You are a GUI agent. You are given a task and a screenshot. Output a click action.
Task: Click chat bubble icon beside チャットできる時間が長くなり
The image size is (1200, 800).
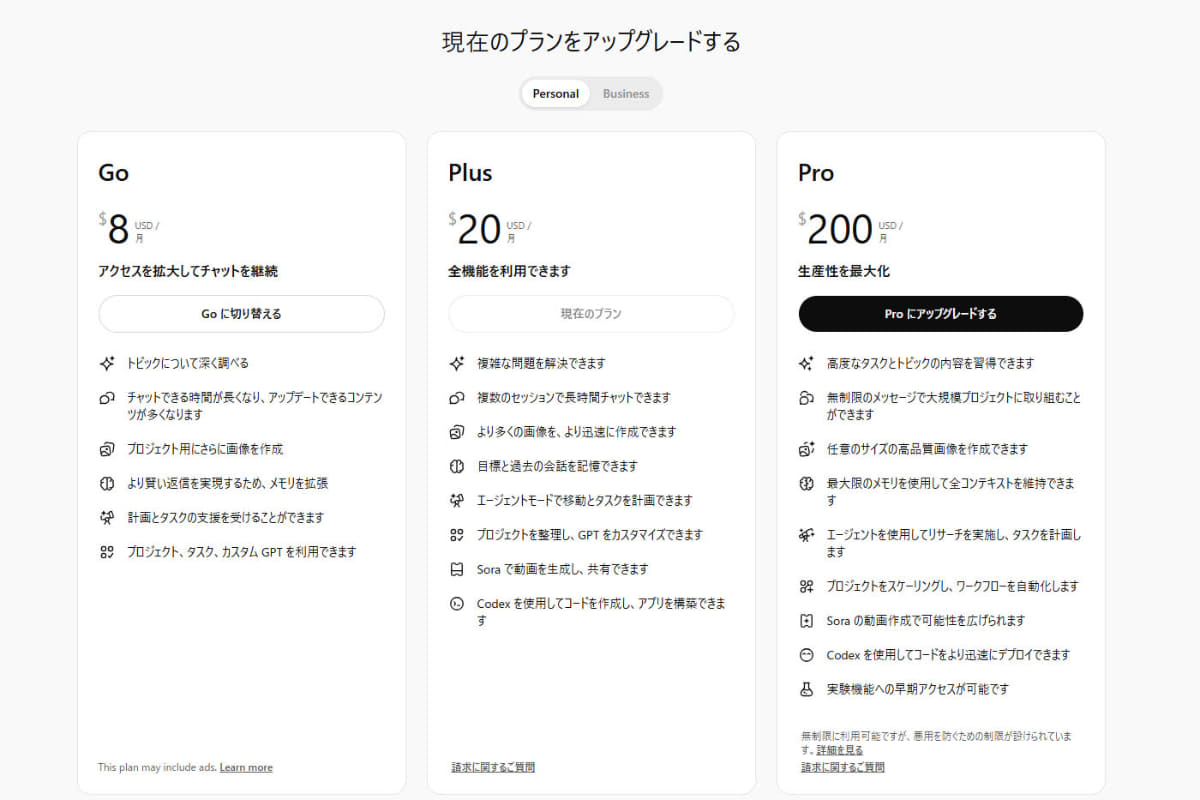coord(107,399)
